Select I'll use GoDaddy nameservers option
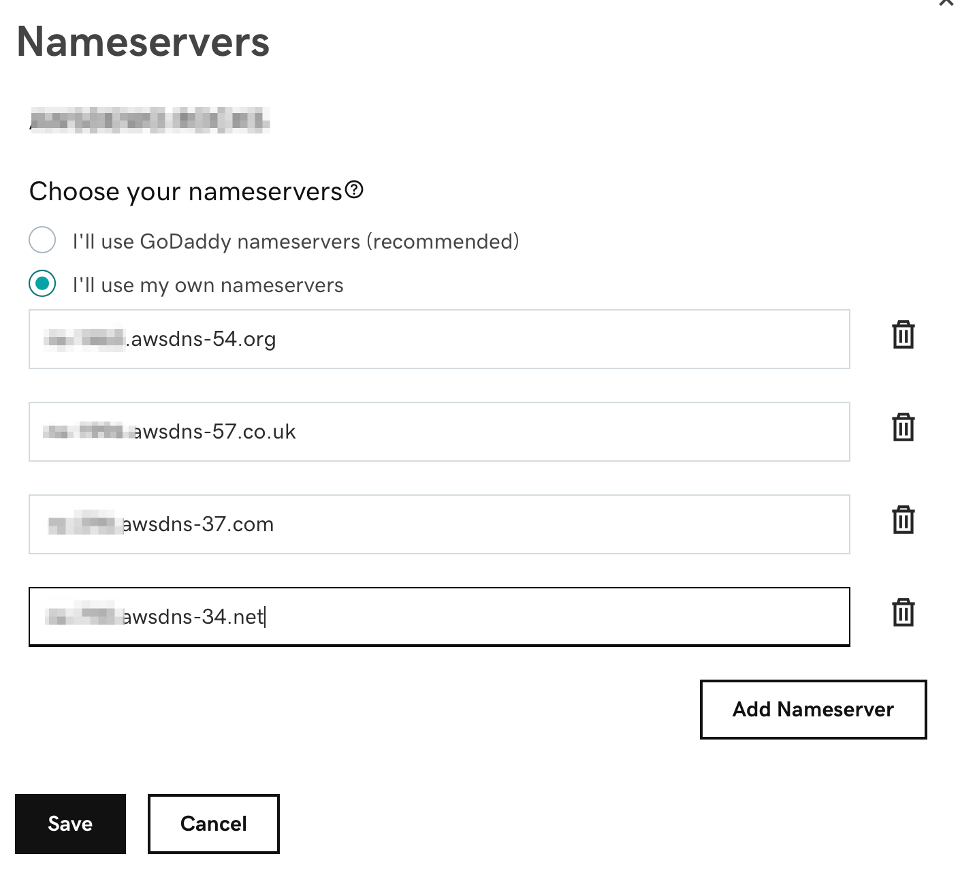Image resolution: width=977 pixels, height=889 pixels. click(x=41, y=240)
